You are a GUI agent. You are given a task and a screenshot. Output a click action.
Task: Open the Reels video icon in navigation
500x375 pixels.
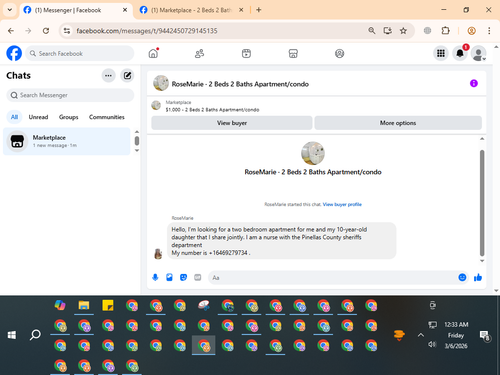pos(246,53)
